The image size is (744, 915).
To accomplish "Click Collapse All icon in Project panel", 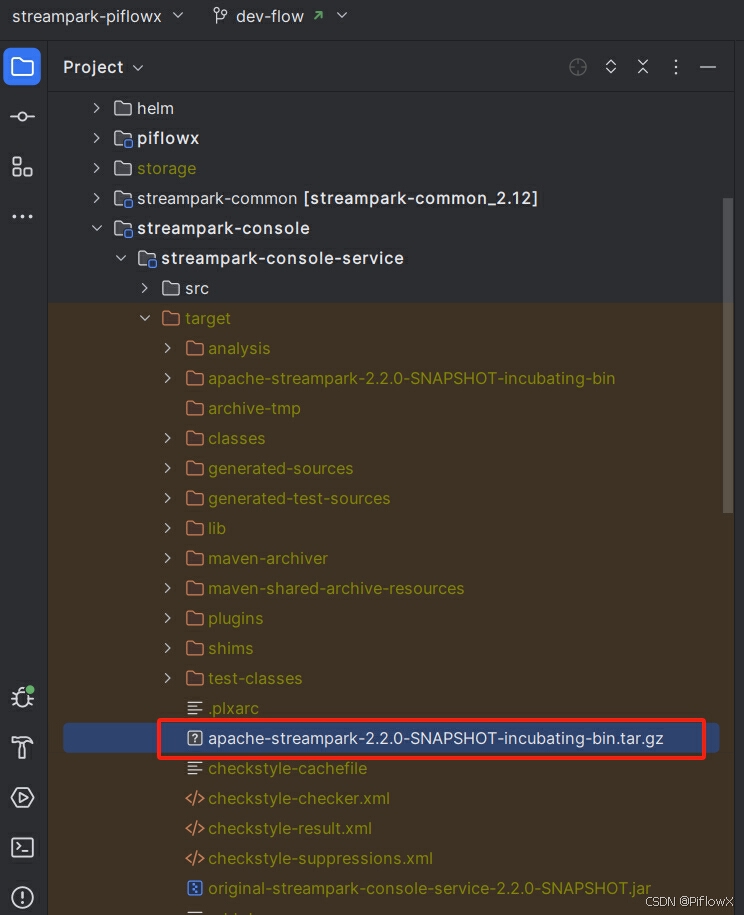I will (x=643, y=67).
